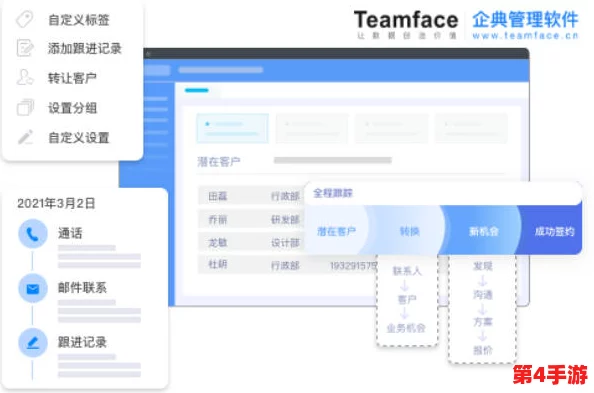
Task: Click the 跟进记录 timeline entry title
Action: 82,342
